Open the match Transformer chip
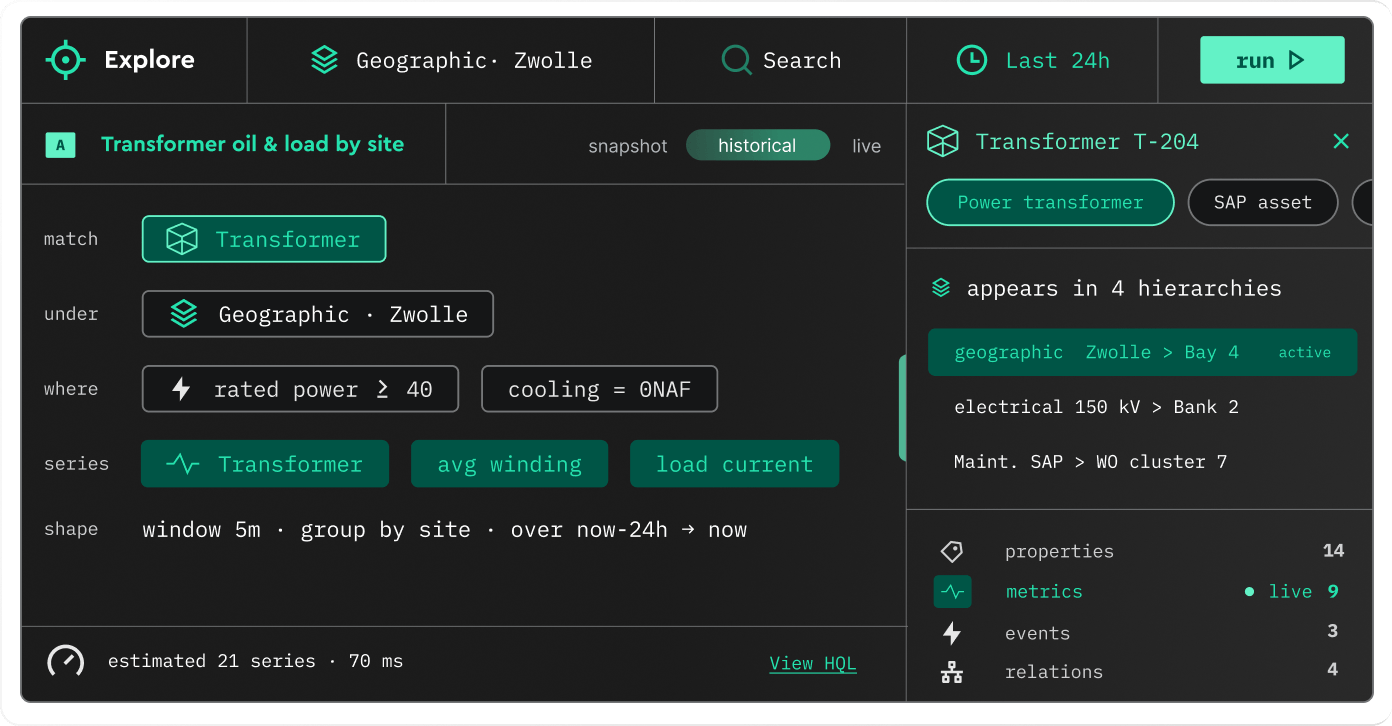 click(264, 239)
